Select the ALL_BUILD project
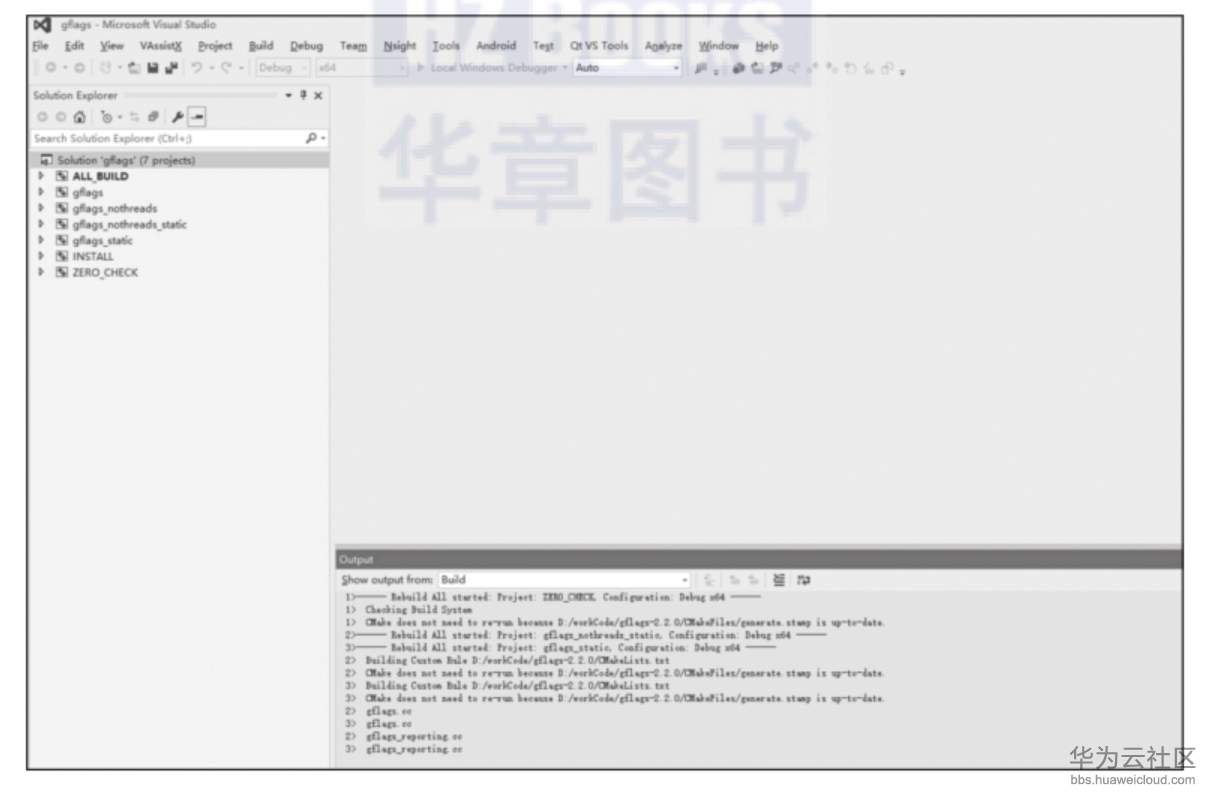The width and height of the screenshot is (1216, 805). coord(101,176)
